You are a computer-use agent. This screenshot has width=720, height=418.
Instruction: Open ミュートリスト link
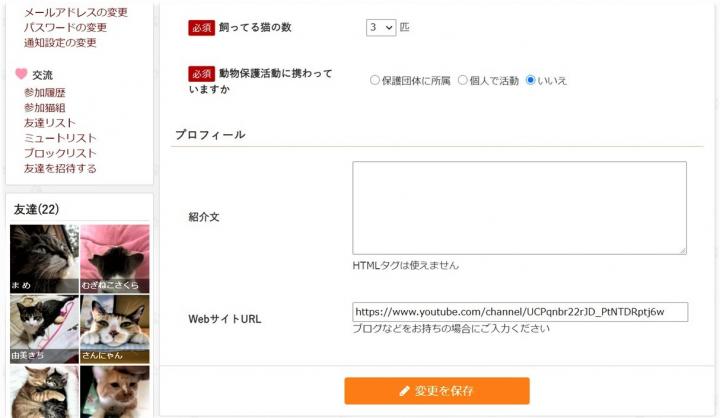(x=60, y=138)
